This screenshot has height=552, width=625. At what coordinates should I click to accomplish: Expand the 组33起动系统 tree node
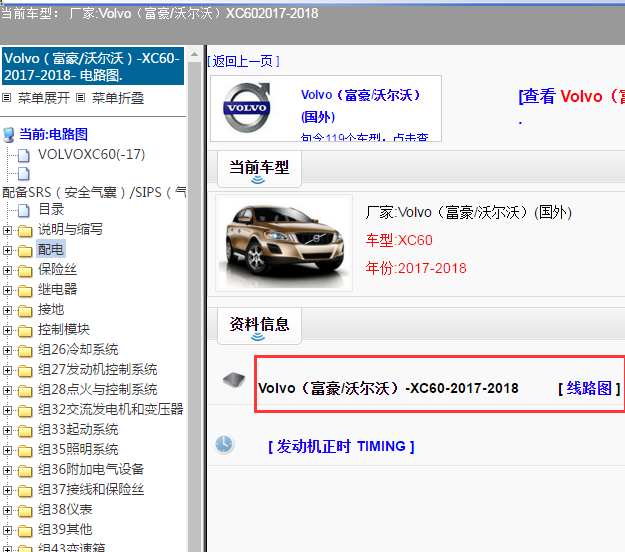[x=7, y=430]
